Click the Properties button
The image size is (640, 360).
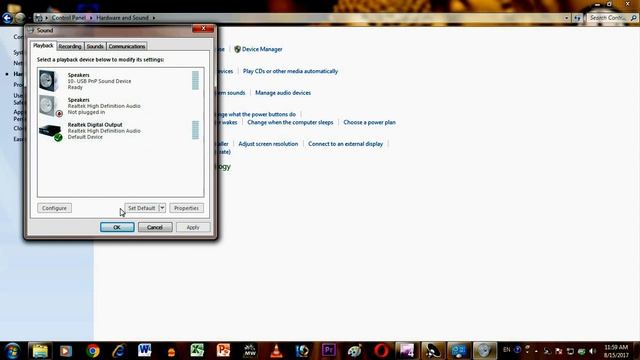tap(186, 208)
